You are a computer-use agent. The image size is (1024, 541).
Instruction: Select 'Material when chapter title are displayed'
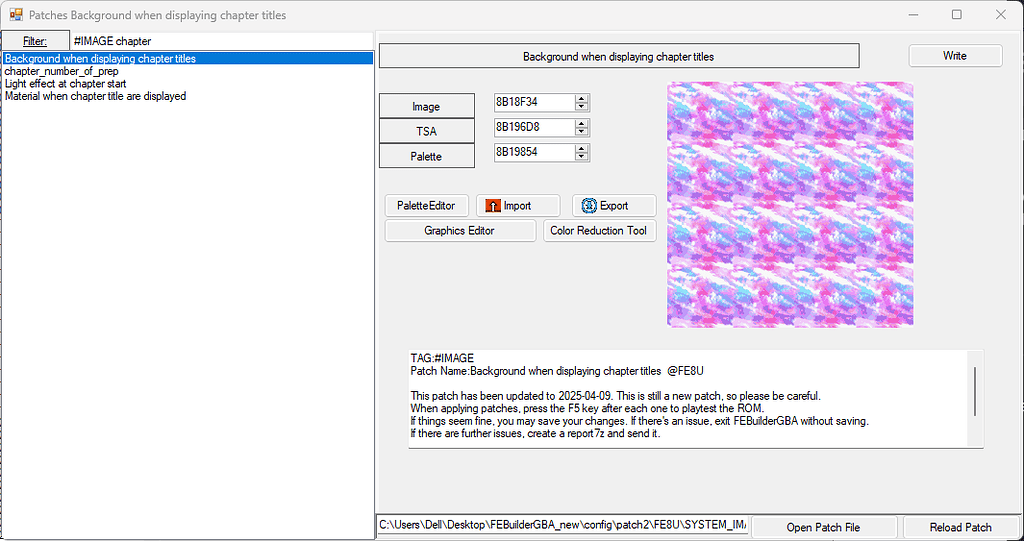pyautogui.click(x=95, y=96)
